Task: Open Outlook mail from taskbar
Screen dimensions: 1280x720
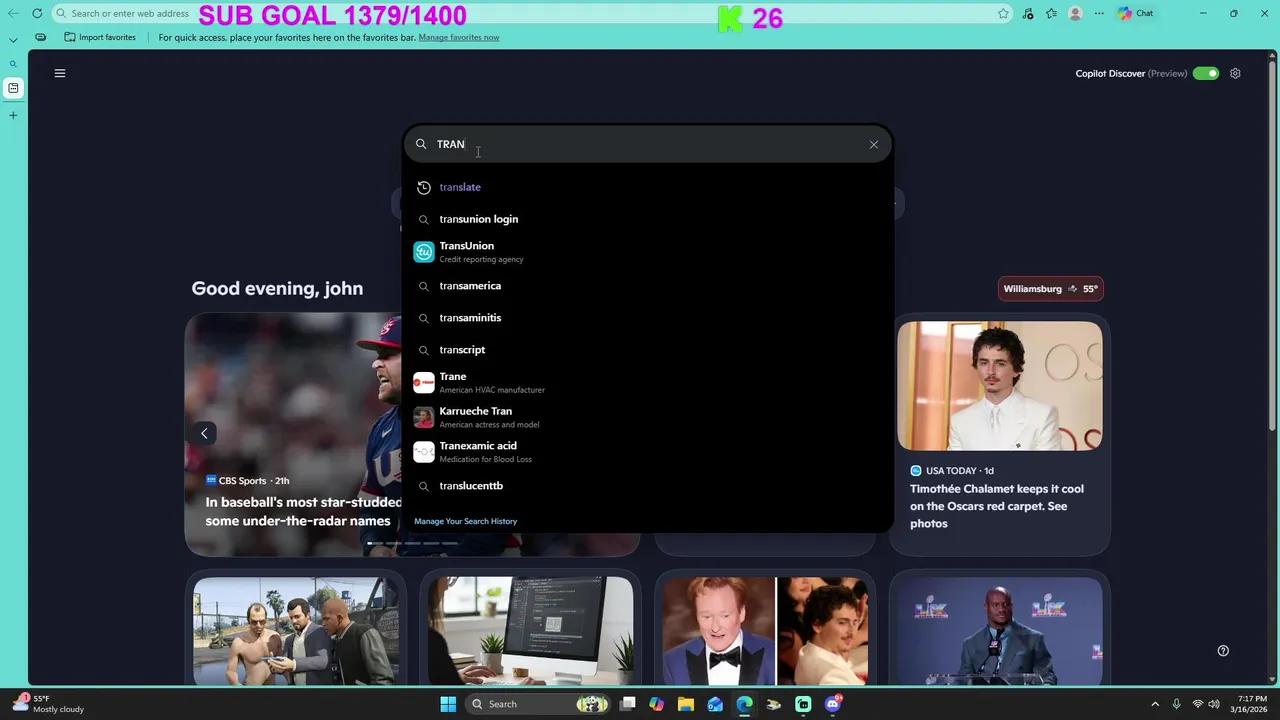Action: [x=715, y=704]
